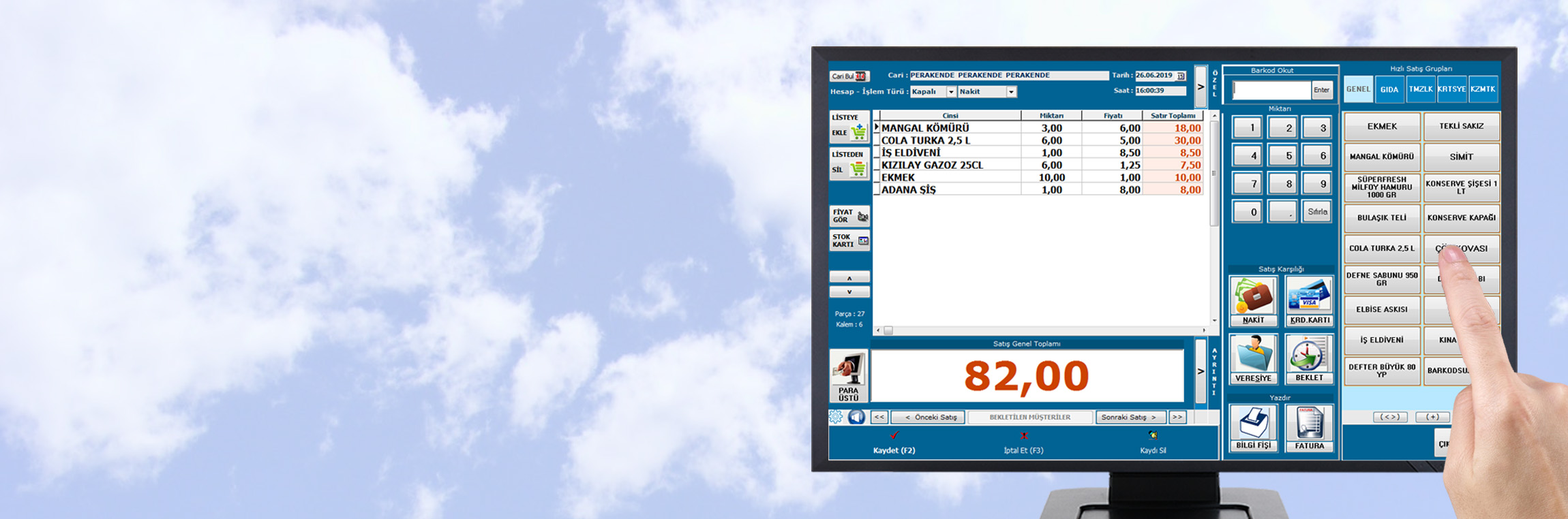Switch to the GENEL quick sale group
The width and height of the screenshot is (1568, 519).
[1358, 89]
